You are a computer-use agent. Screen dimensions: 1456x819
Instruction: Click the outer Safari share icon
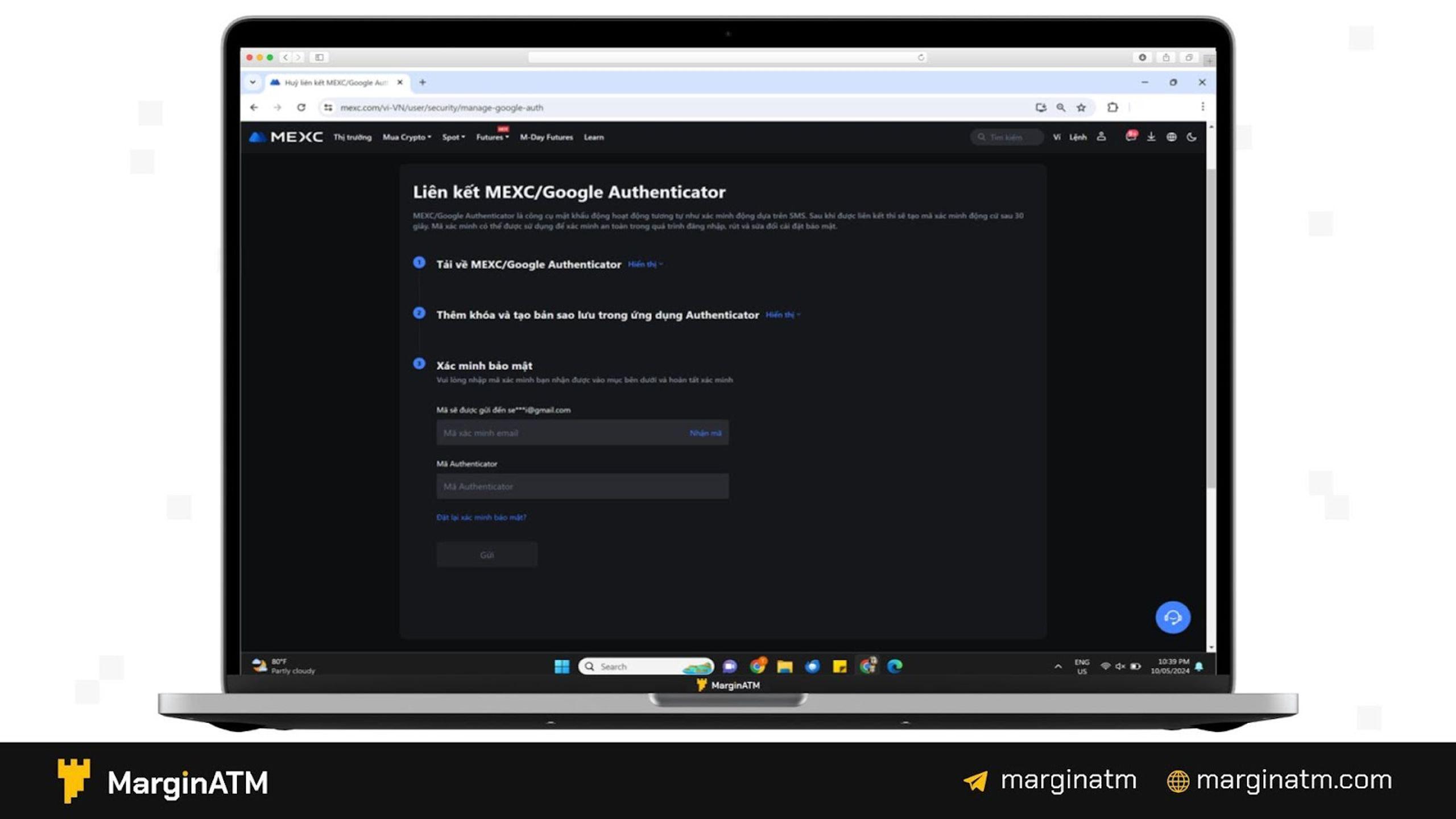pyautogui.click(x=1166, y=57)
